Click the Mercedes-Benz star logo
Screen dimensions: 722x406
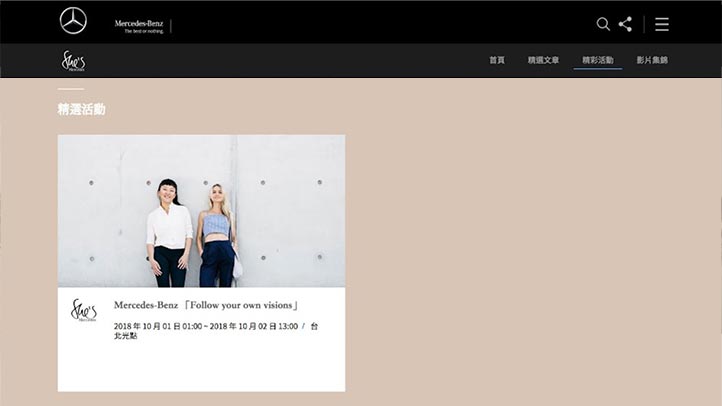coord(73,21)
